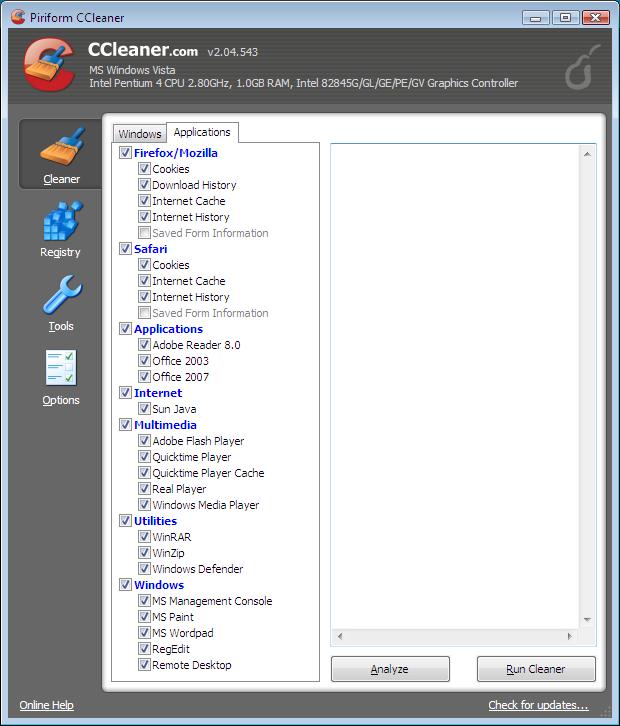Screen dimensions: 620x726
Task: Uncheck the Quicktime Player item checkbox
Action: tap(144, 457)
